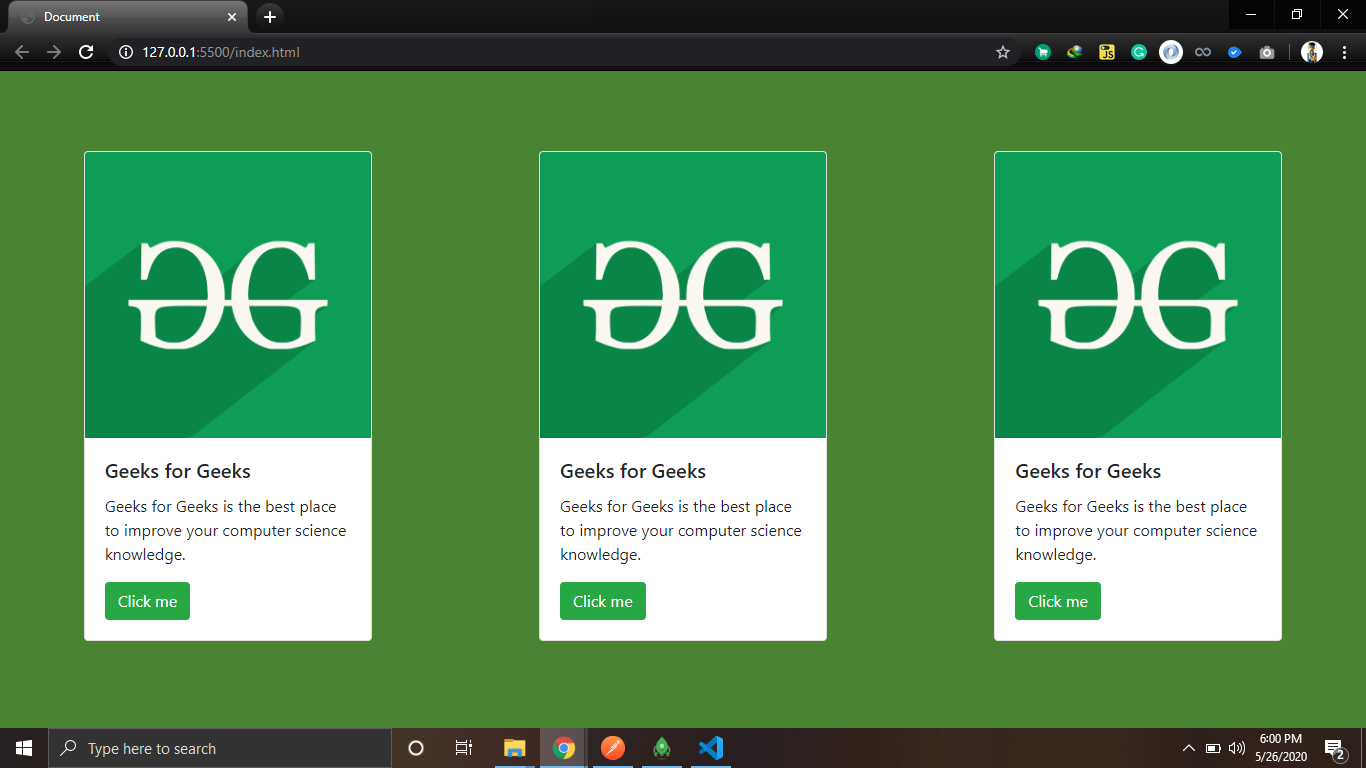This screenshot has height=768, width=1366.
Task: Open the green rocket app on taskbar
Action: click(x=662, y=748)
